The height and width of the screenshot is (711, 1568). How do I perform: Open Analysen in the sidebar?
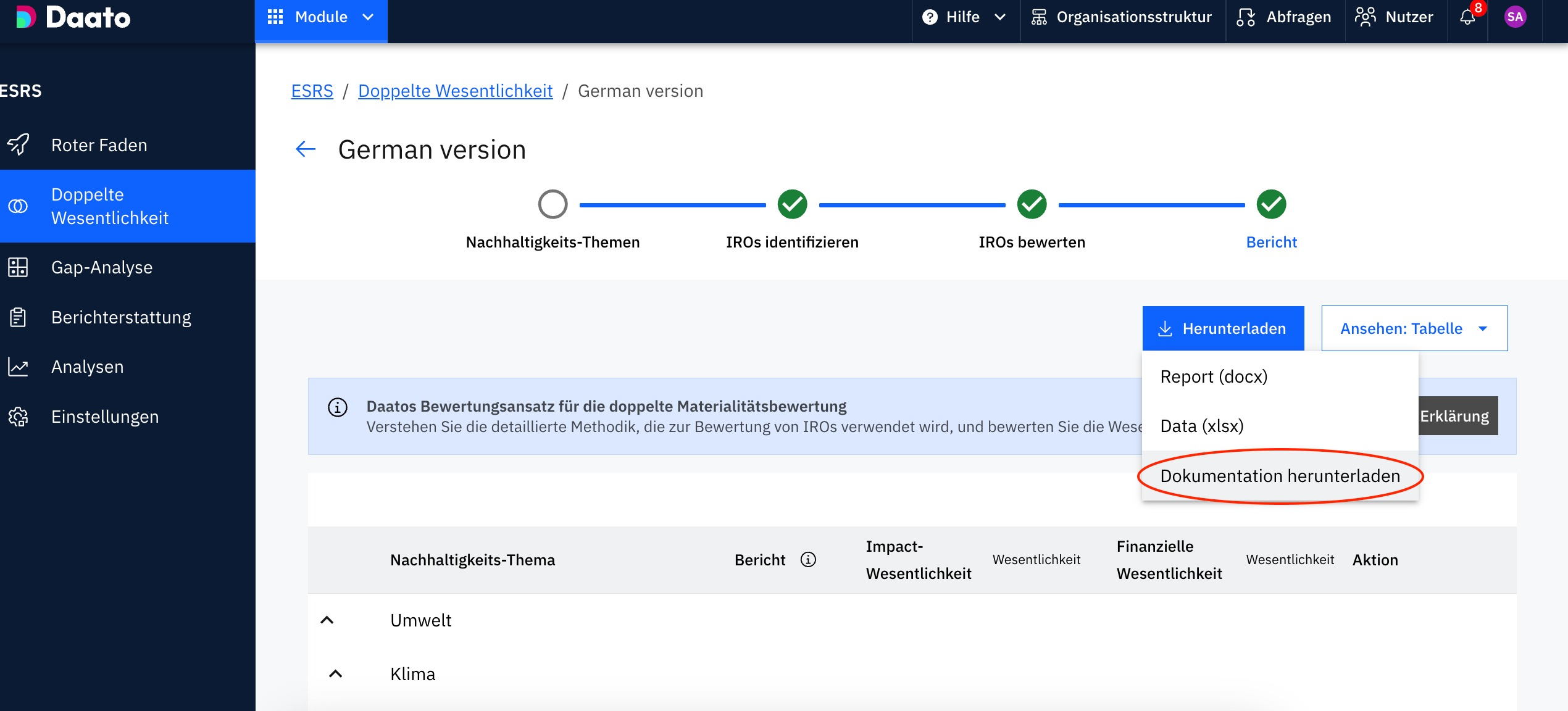[x=88, y=367]
